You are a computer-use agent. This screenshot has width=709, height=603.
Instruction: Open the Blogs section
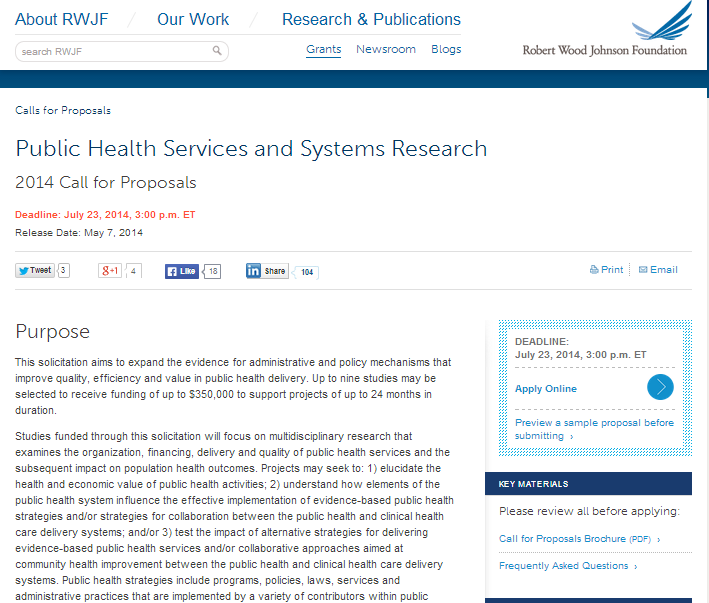[446, 49]
